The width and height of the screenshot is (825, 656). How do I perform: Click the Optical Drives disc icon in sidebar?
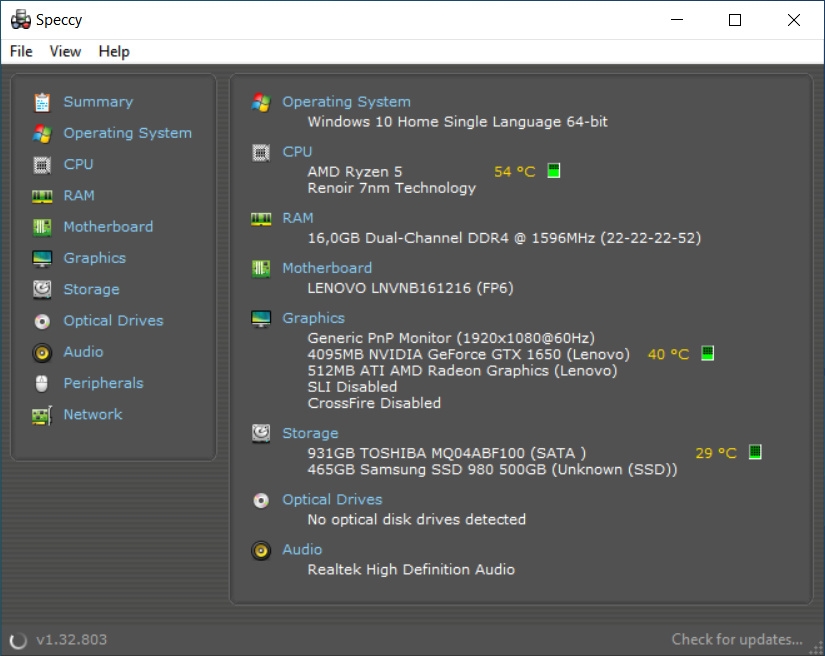(x=42, y=321)
